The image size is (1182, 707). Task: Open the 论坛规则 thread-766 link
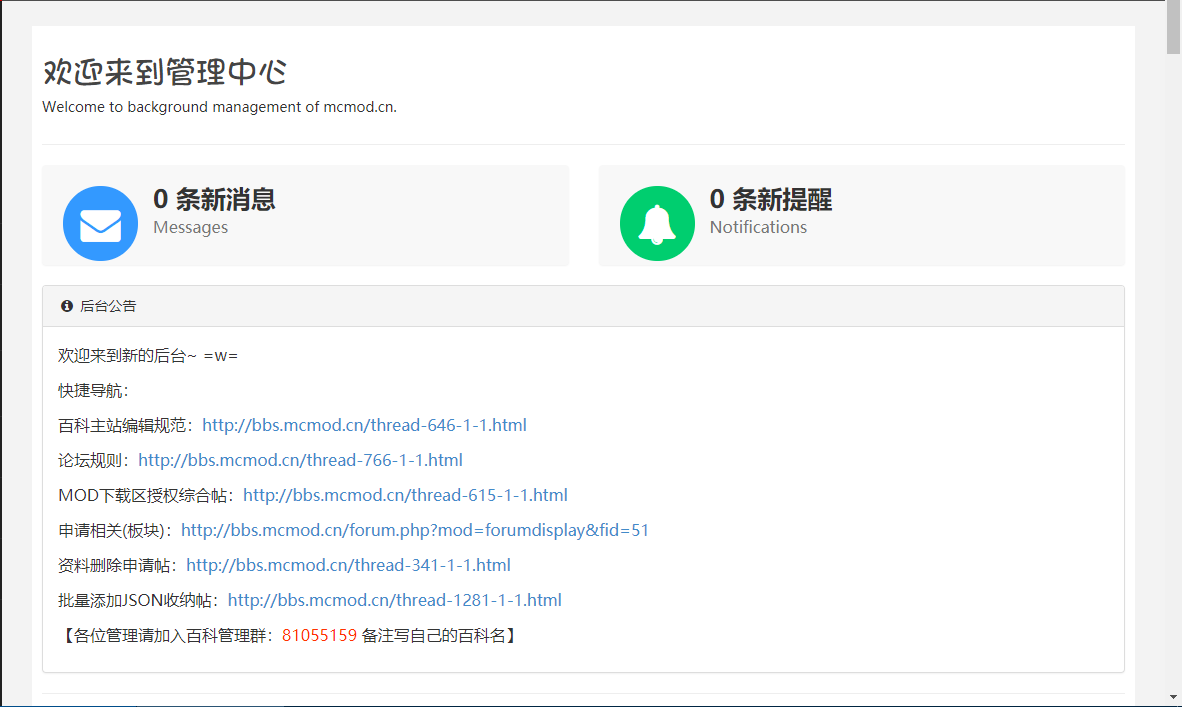click(300, 460)
